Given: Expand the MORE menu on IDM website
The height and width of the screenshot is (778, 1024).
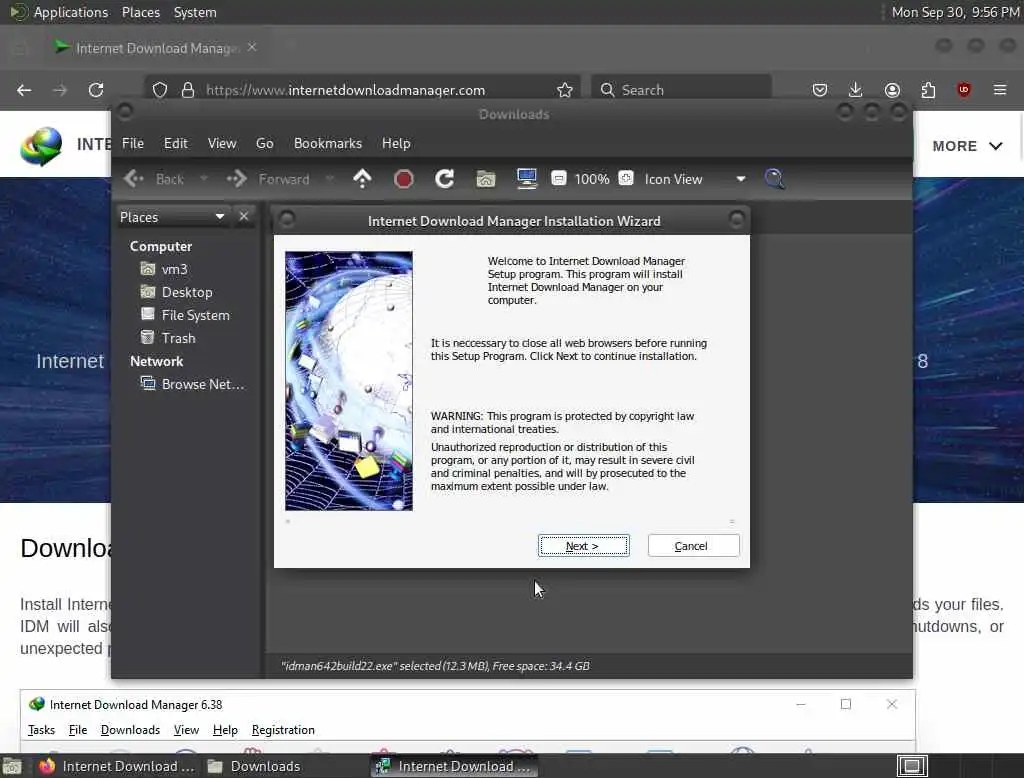Looking at the screenshot, I should 967,146.
